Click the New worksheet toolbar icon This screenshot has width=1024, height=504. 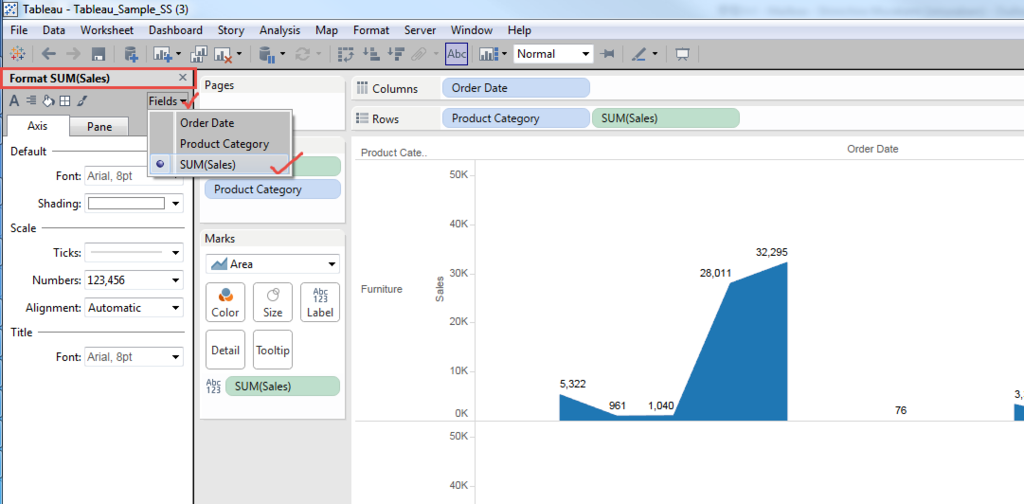coord(161,54)
